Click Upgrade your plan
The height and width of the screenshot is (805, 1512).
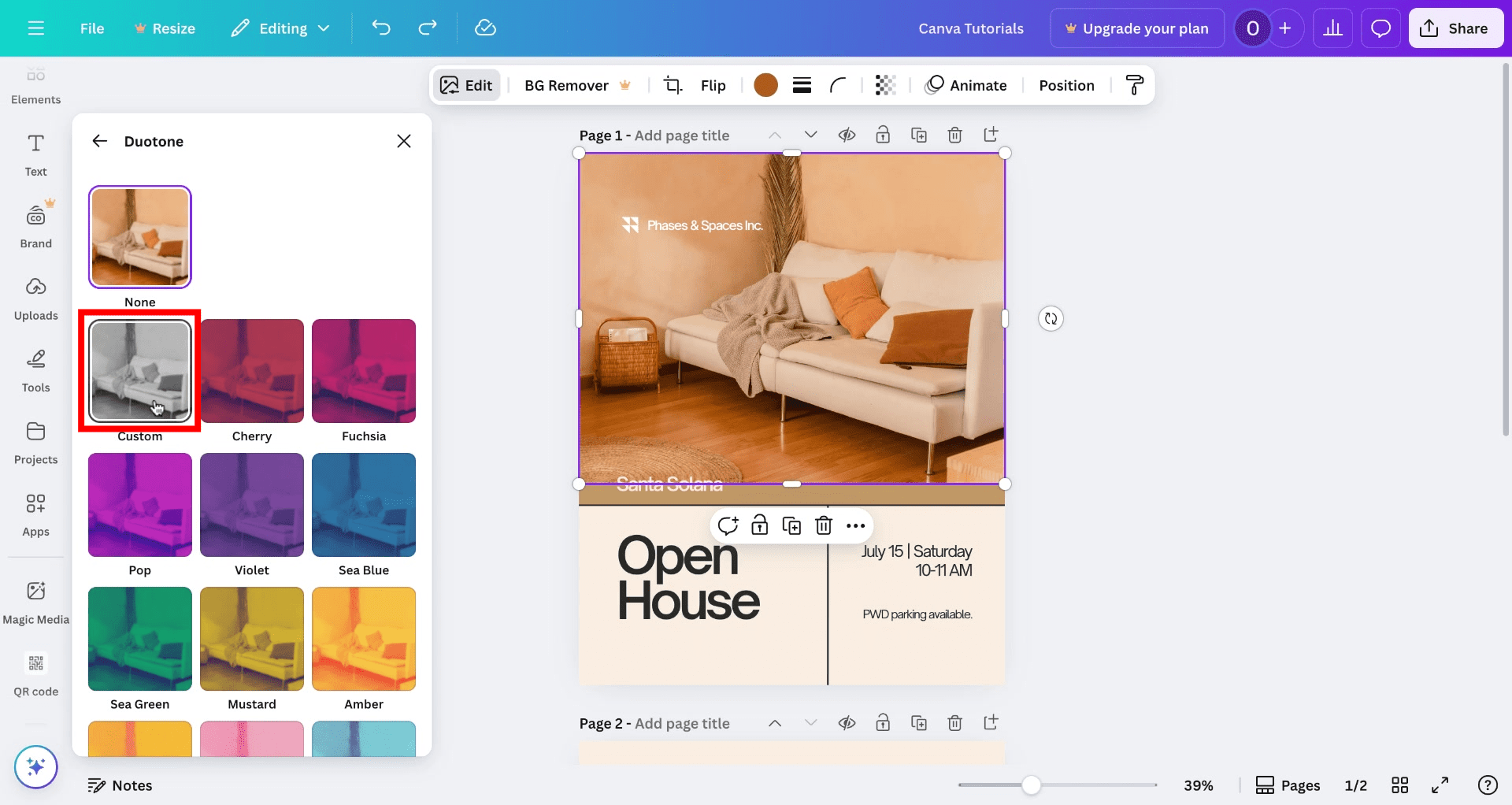[1137, 28]
